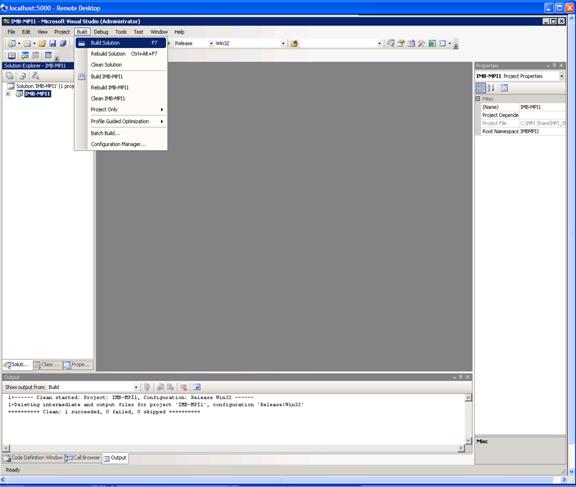Open the Find combo box dropdown arrow
Image resolution: width=576 pixels, height=487 pixels.
379,43
